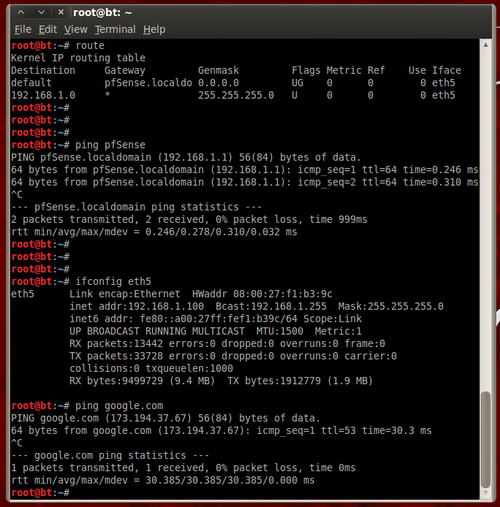
Task: Click the HWaddr 08:00:27:f1:b3:9c text
Action: click(262, 294)
